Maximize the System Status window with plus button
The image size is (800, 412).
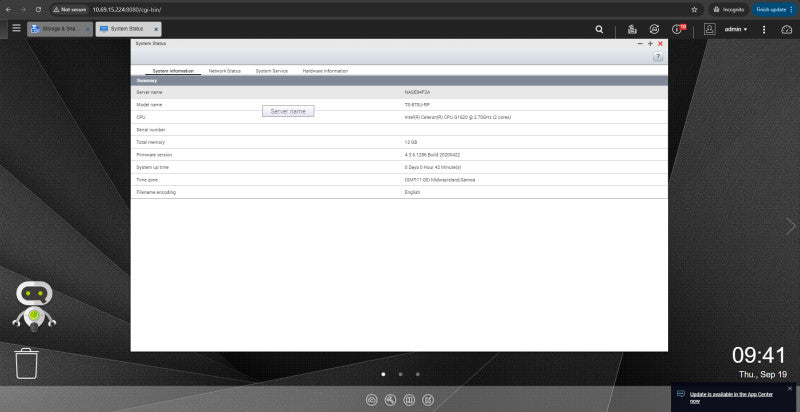point(650,44)
